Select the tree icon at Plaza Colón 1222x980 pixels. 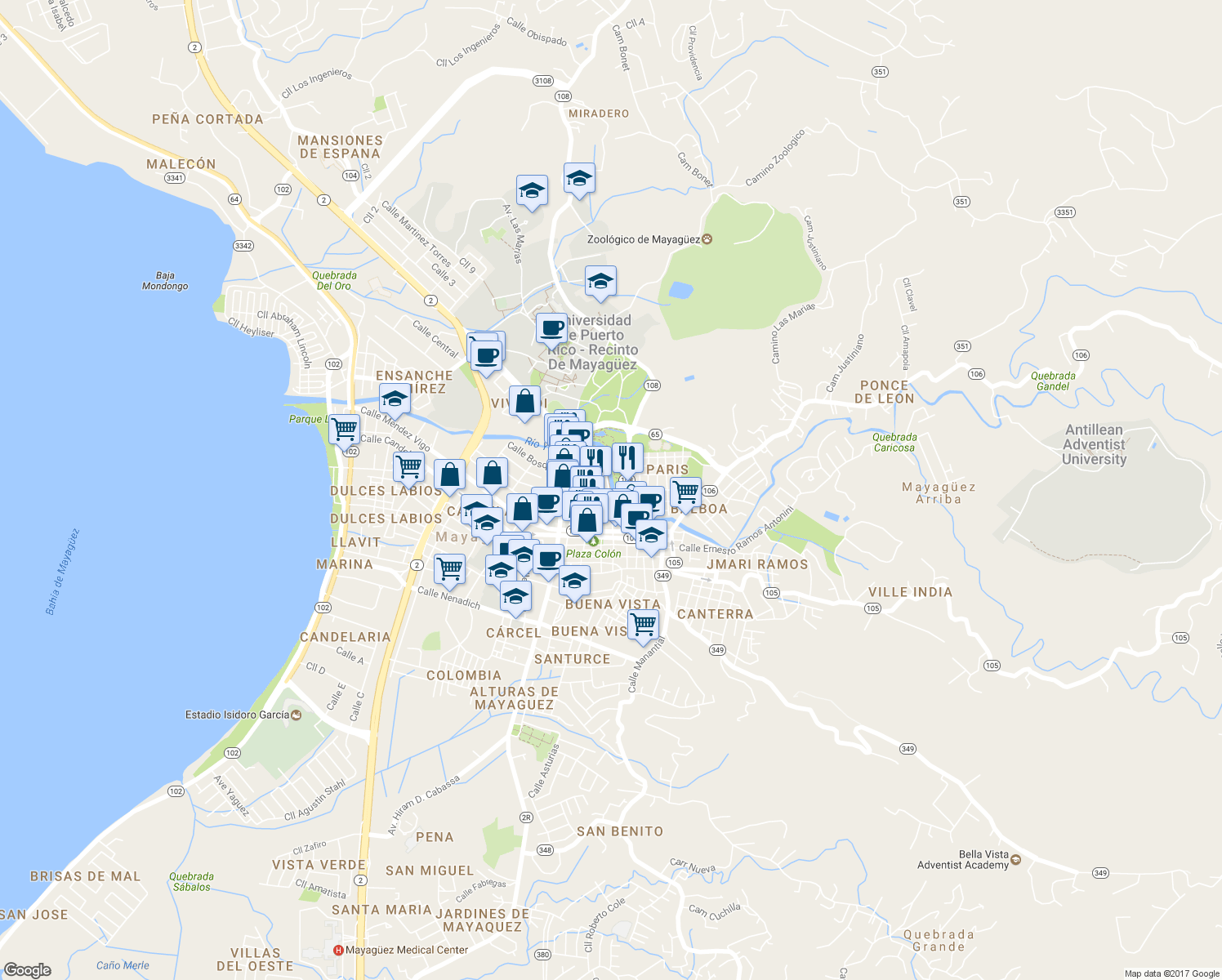[592, 540]
